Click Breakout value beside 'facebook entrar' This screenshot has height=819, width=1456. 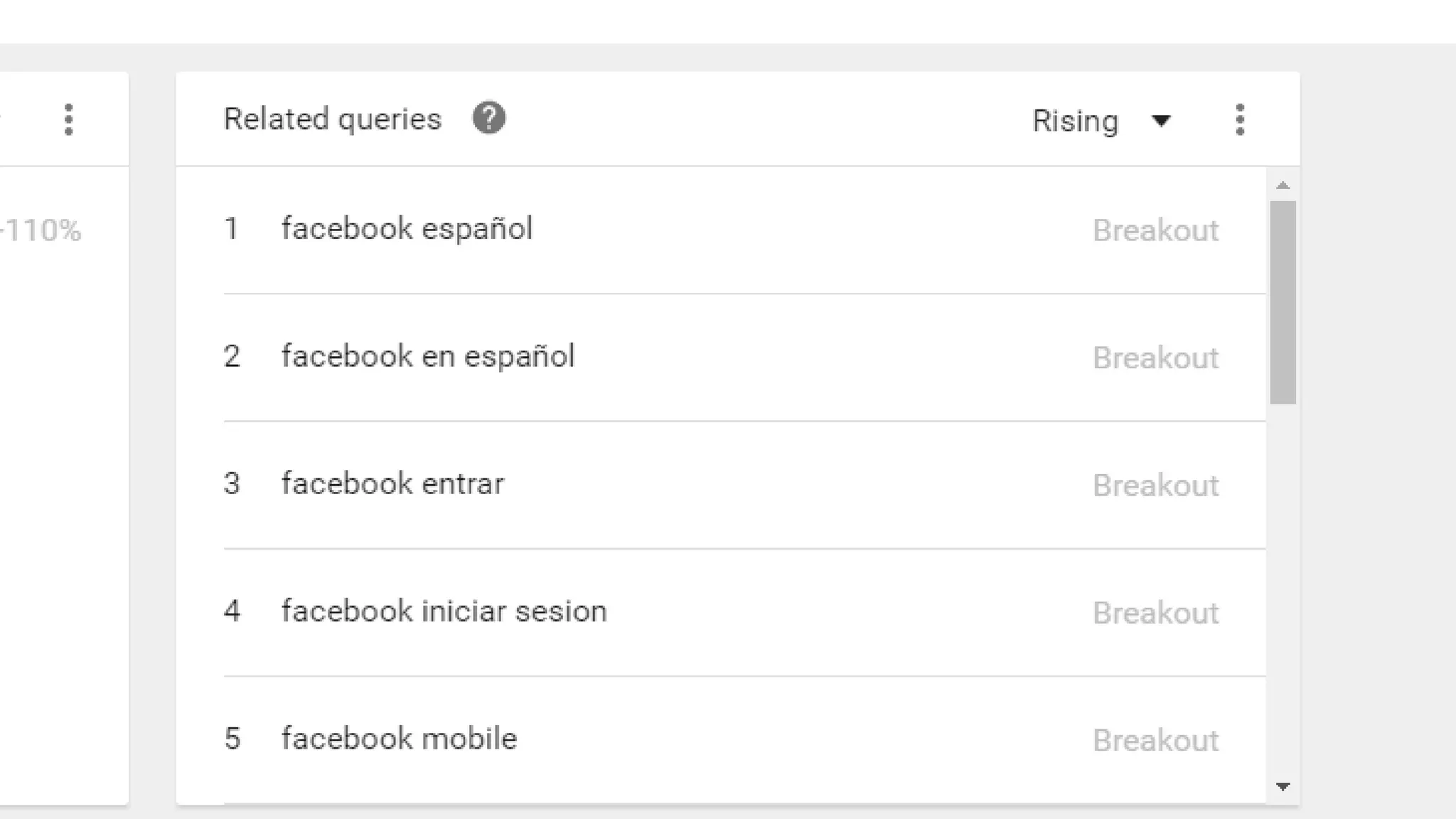pos(1155,486)
